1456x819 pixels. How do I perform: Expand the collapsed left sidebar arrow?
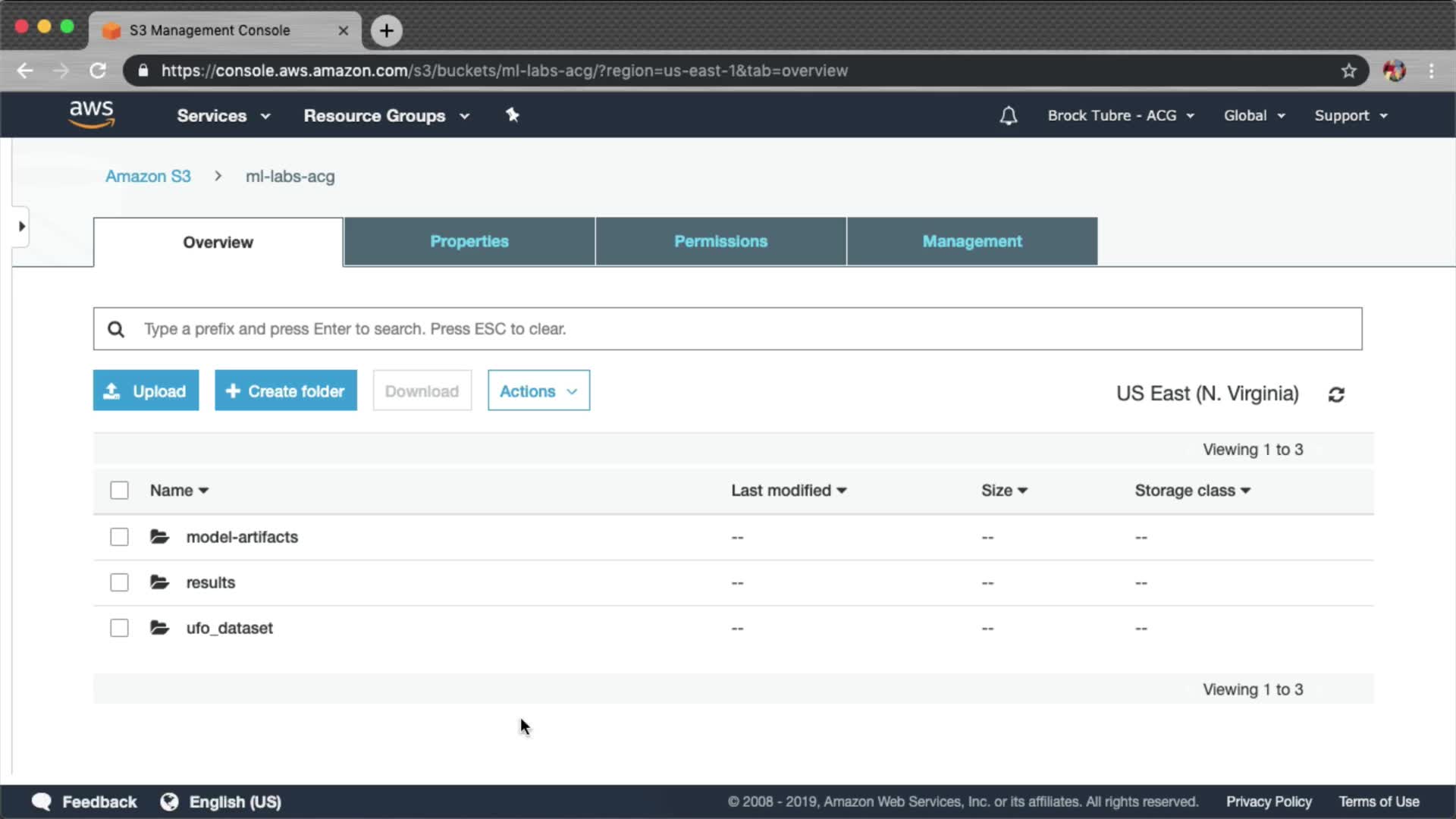click(21, 226)
